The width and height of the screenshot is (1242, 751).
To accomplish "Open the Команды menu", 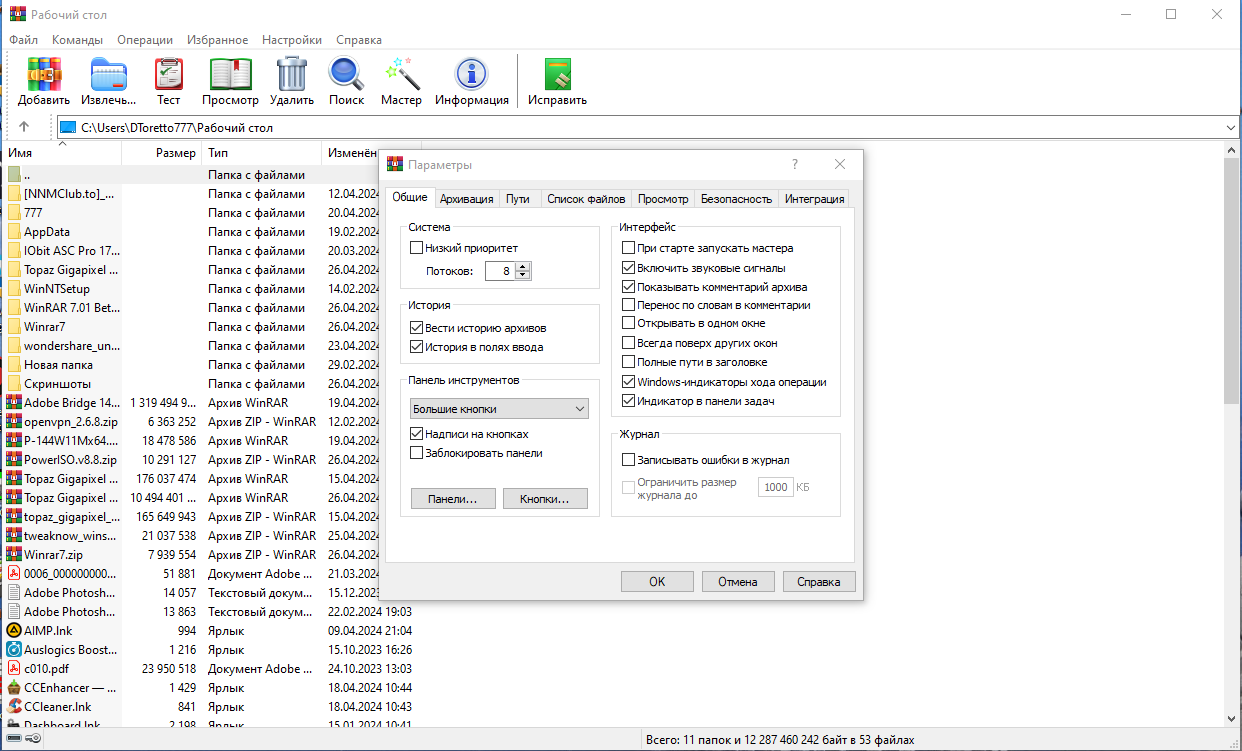I will coord(78,40).
